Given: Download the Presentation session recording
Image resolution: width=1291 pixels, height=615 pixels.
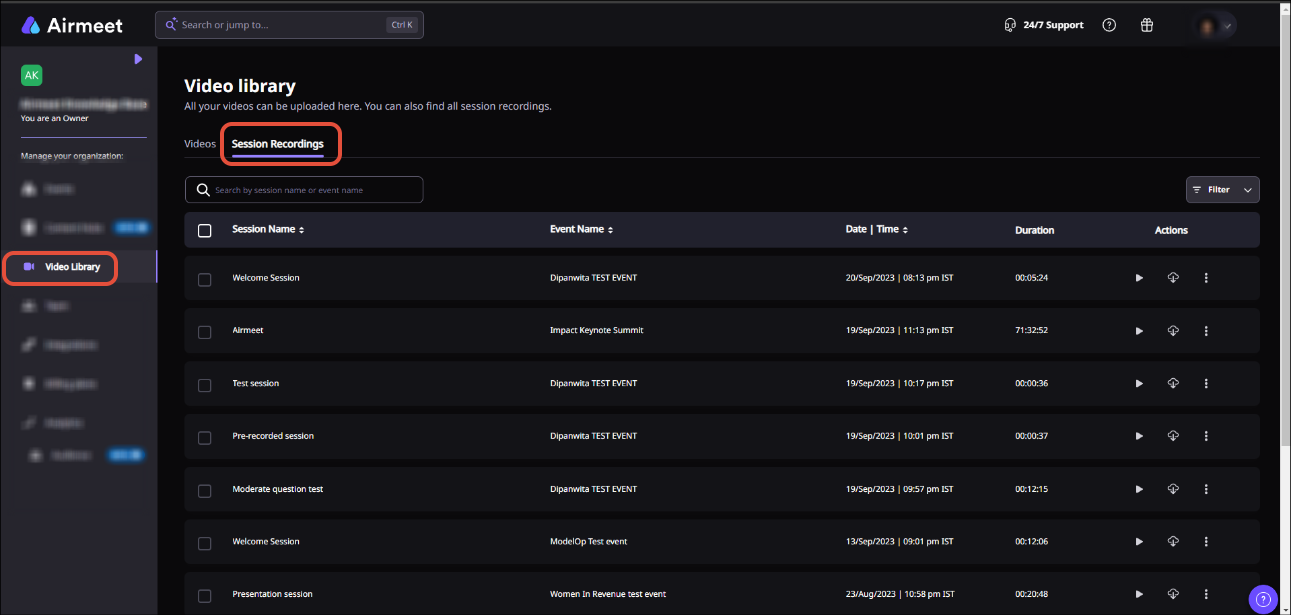Looking at the screenshot, I should pyautogui.click(x=1173, y=594).
